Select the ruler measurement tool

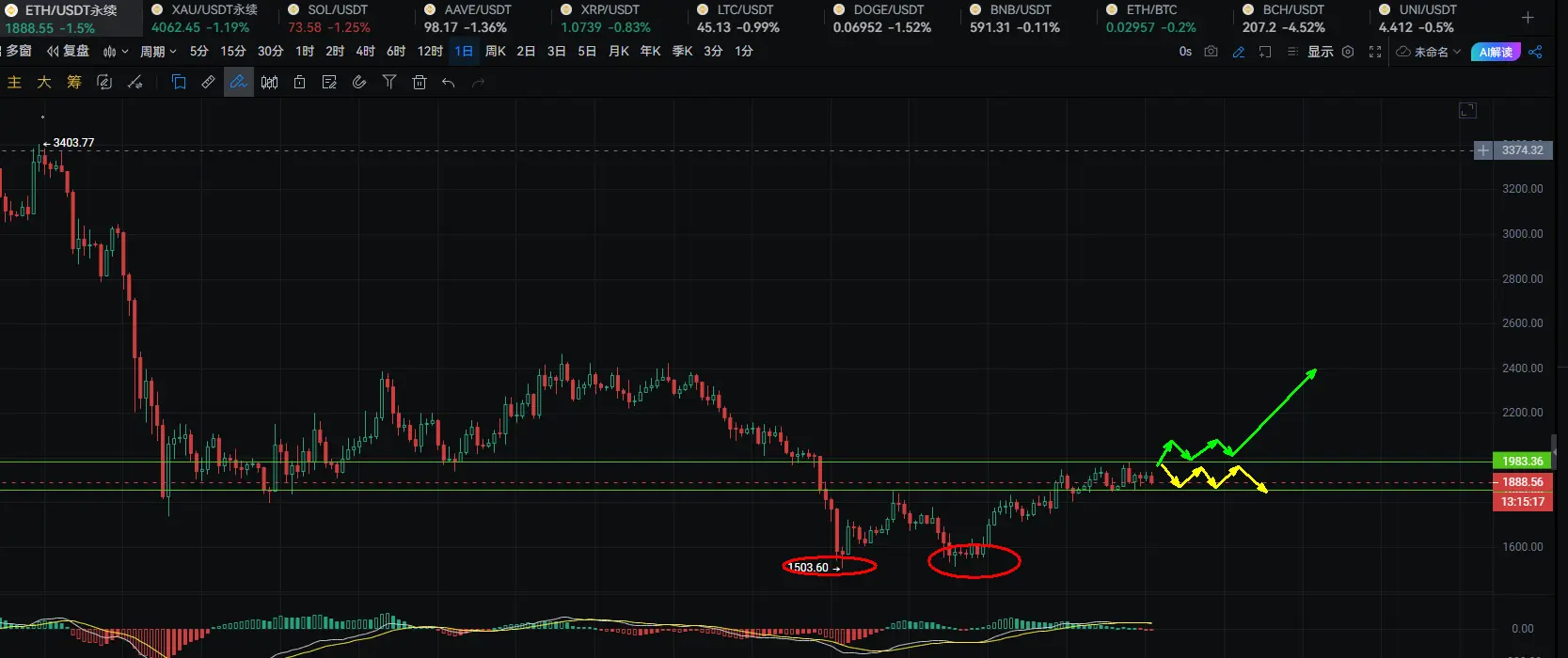(x=209, y=83)
